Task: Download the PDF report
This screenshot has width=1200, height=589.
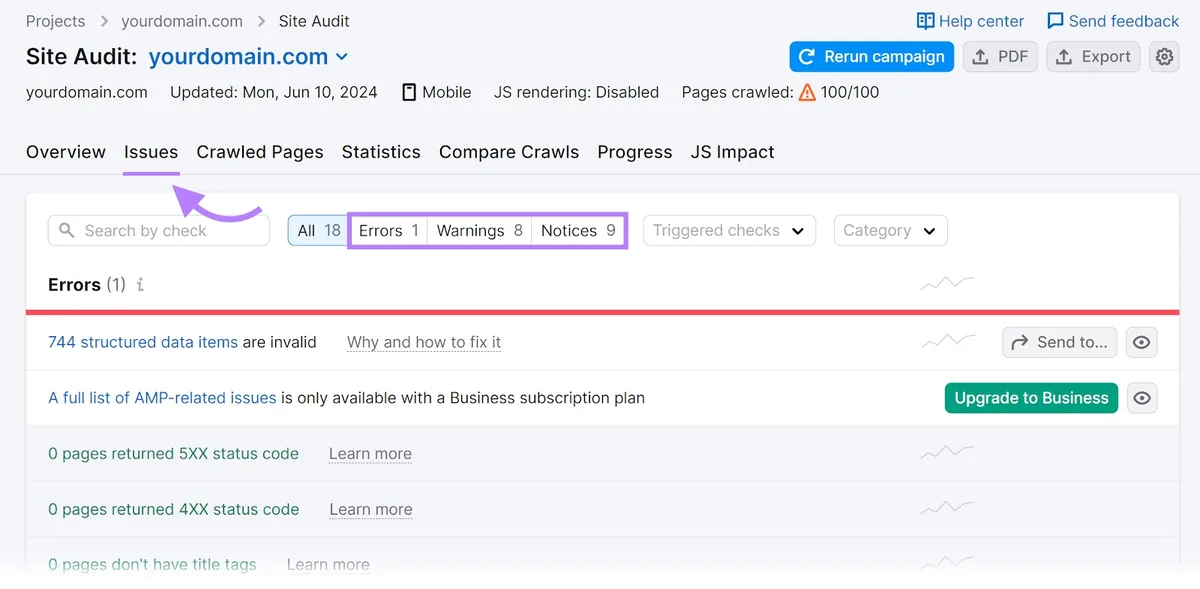Action: [x=1001, y=57]
